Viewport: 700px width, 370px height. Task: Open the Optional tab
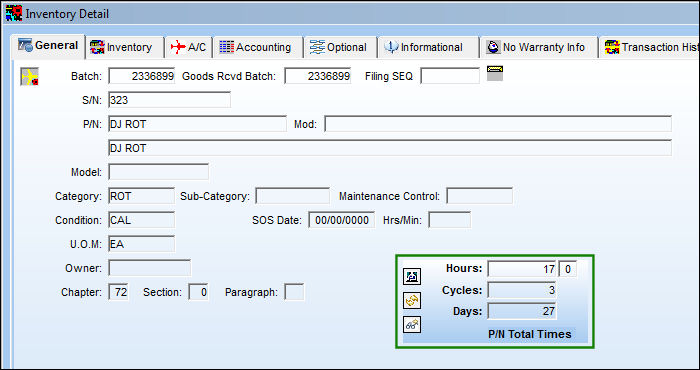339,47
